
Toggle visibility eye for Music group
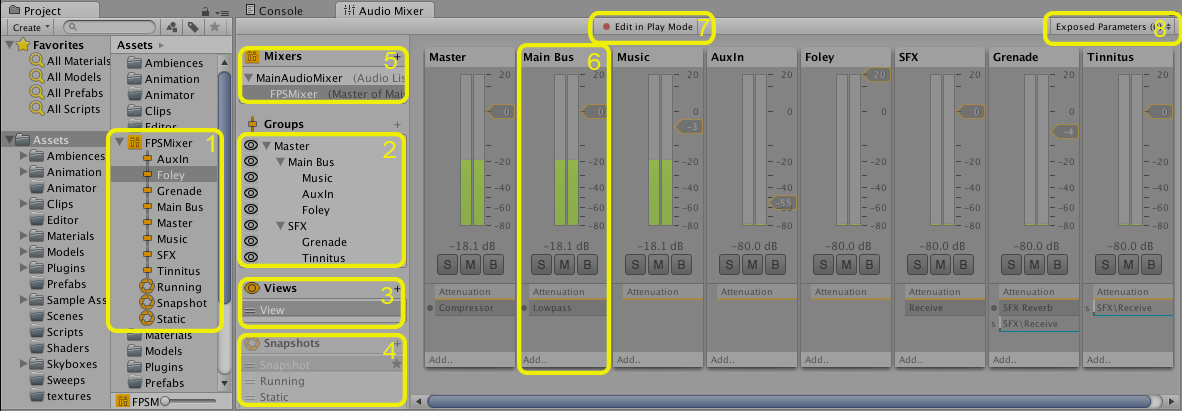tap(251, 178)
